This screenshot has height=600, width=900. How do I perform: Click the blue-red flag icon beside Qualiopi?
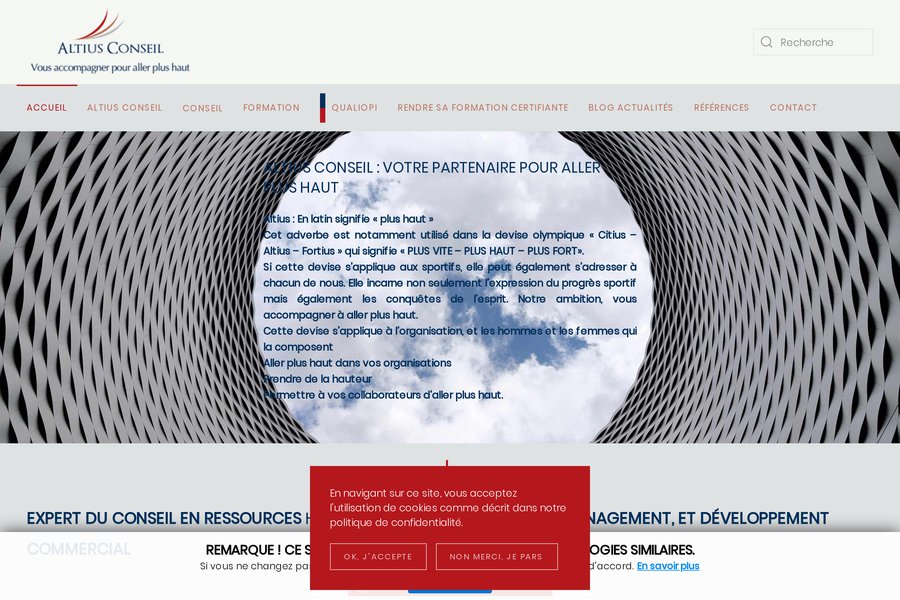(x=323, y=108)
